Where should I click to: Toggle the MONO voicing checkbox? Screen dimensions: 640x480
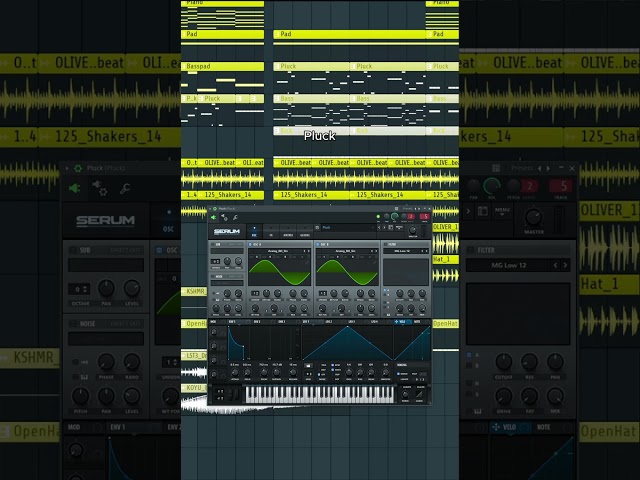(x=398, y=374)
